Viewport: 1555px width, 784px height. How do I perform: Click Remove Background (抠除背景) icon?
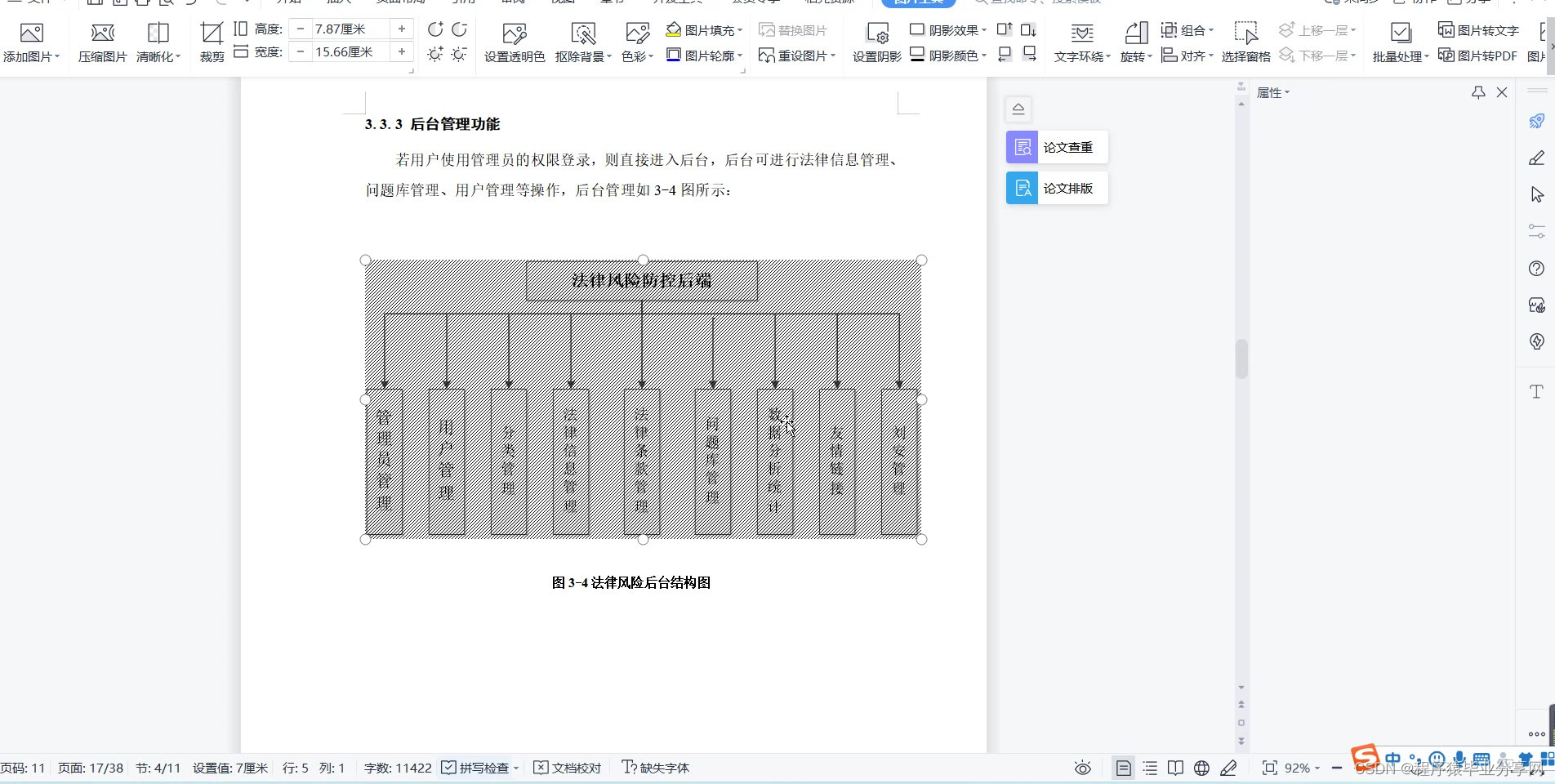point(583,33)
